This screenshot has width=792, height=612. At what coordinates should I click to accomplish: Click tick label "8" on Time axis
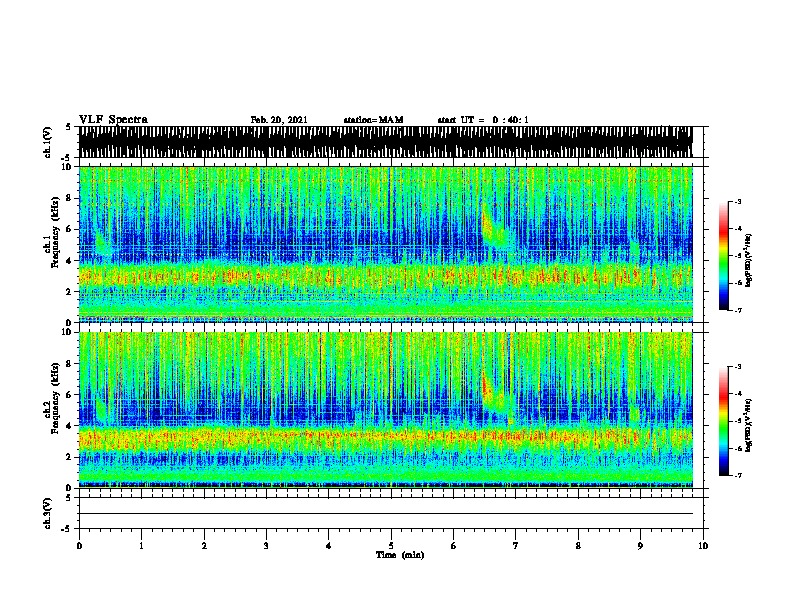pos(578,546)
